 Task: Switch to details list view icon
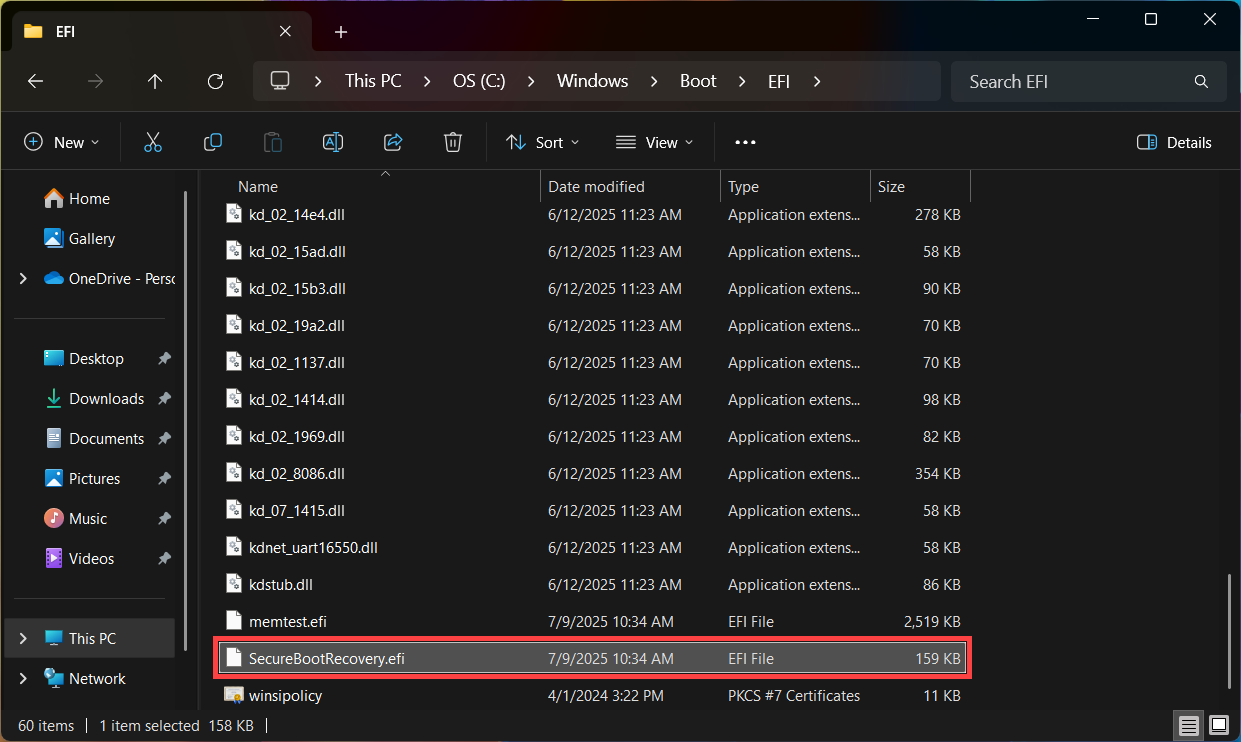1188,725
